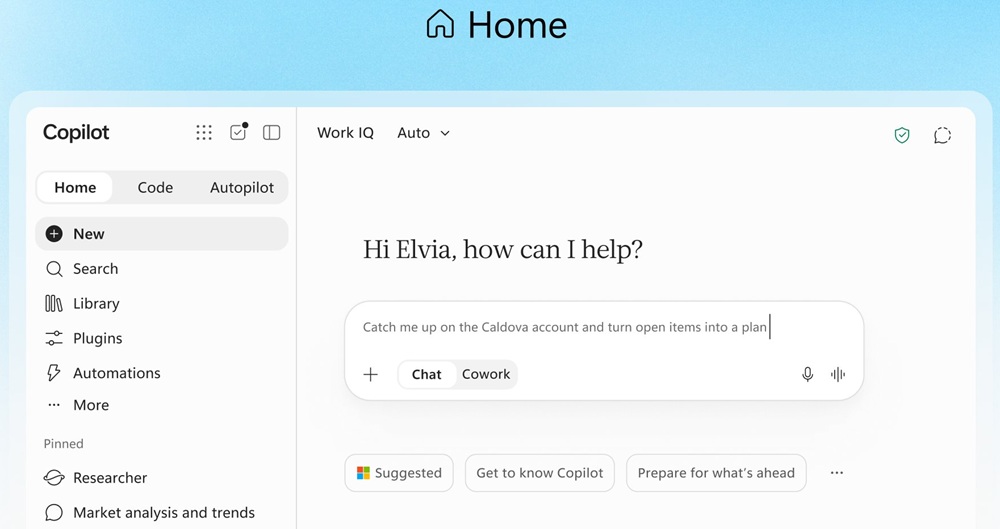Focus the prompt text input field

pyautogui.click(x=603, y=327)
